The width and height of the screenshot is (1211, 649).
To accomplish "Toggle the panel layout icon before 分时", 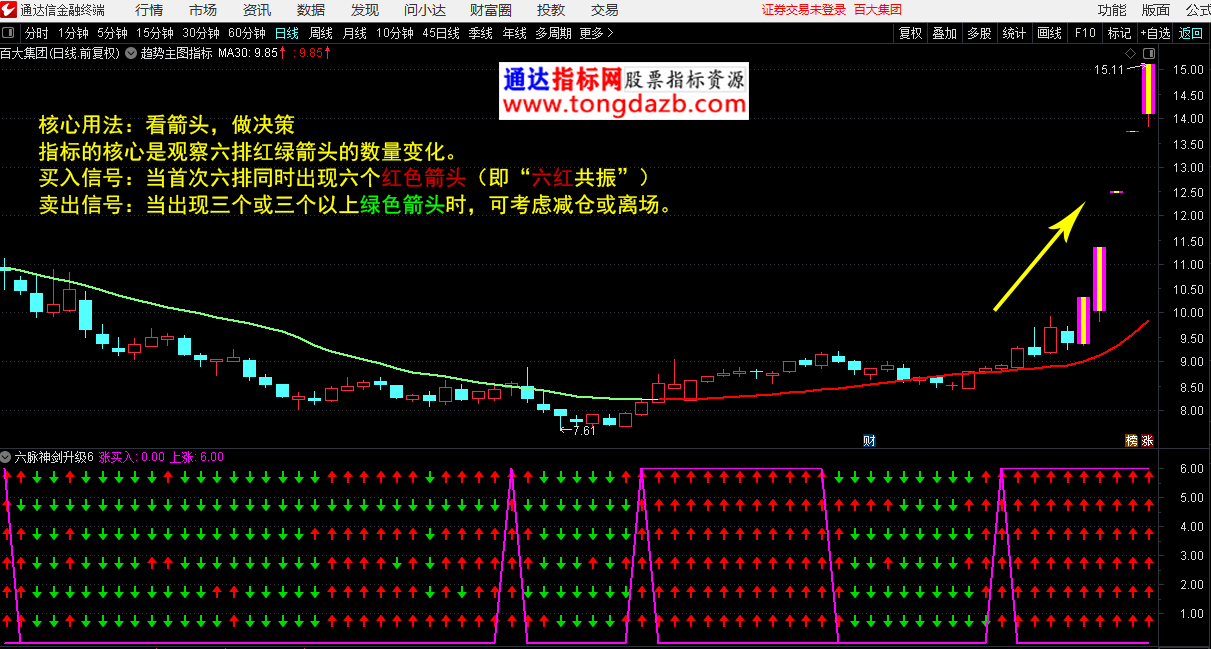I will (x=9, y=33).
